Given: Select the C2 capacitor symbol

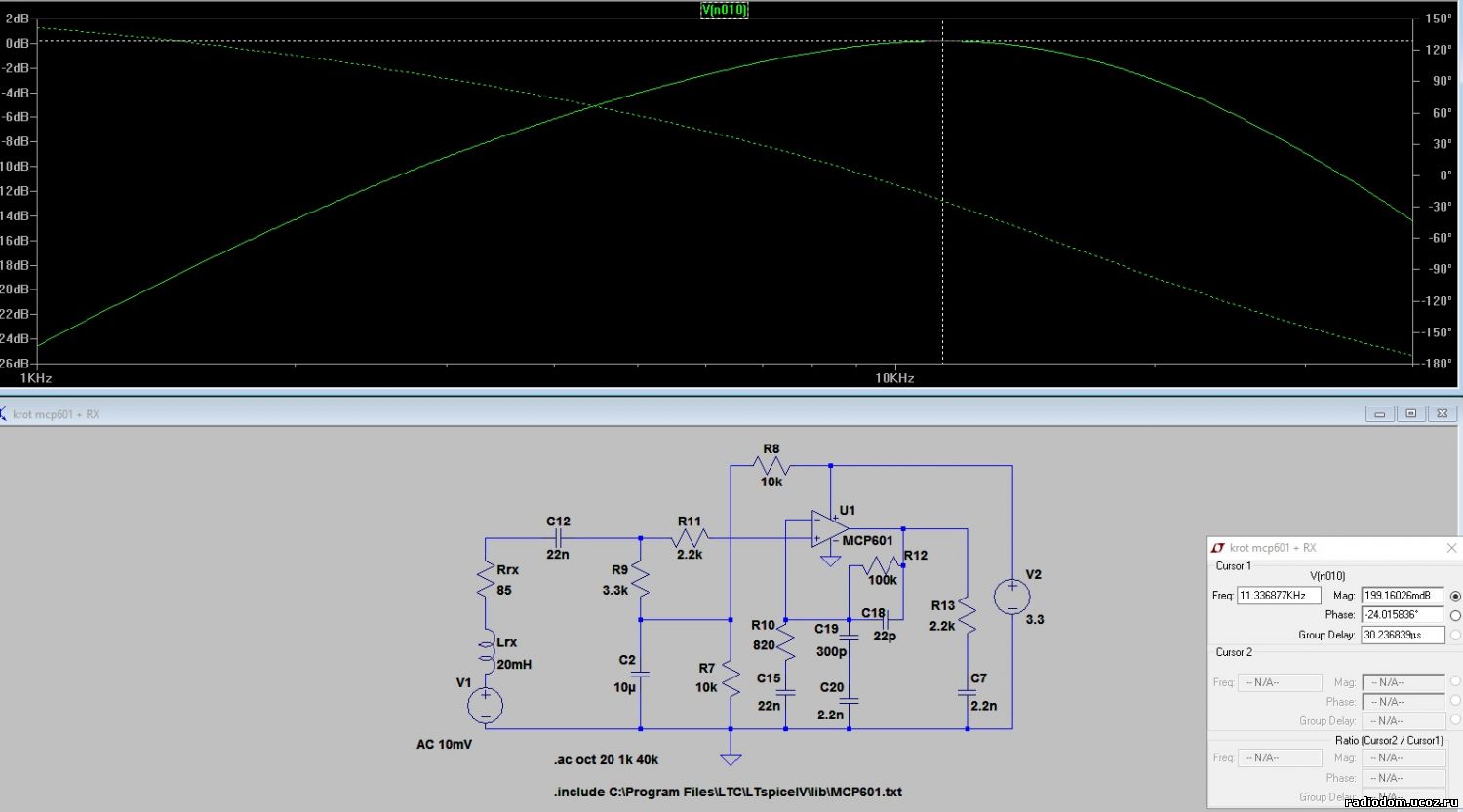Looking at the screenshot, I should click(641, 674).
